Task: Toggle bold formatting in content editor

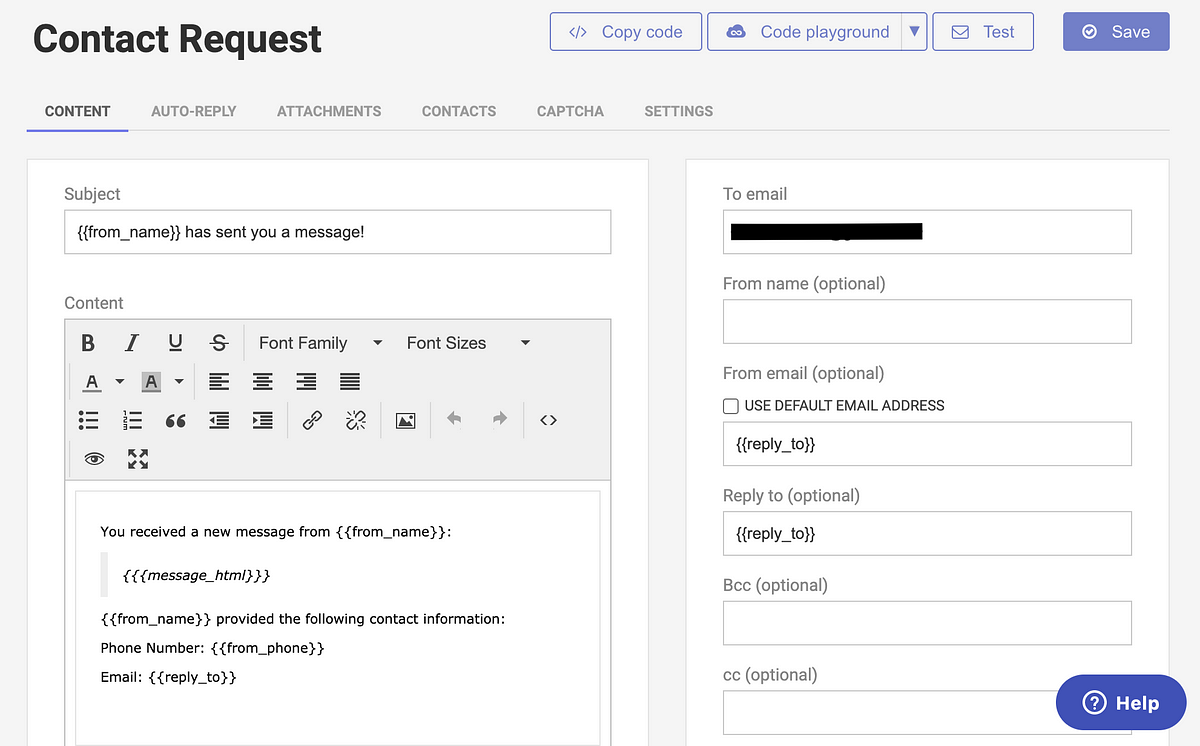Action: point(88,343)
